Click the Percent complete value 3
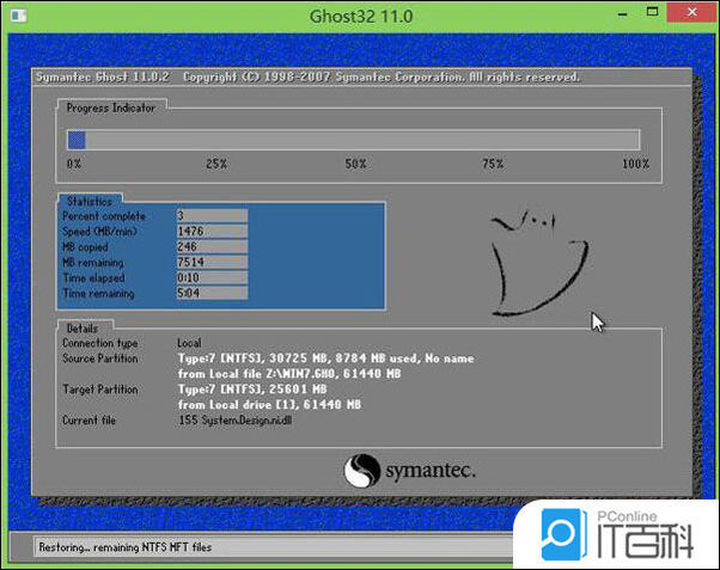720x570 pixels. coord(212,215)
